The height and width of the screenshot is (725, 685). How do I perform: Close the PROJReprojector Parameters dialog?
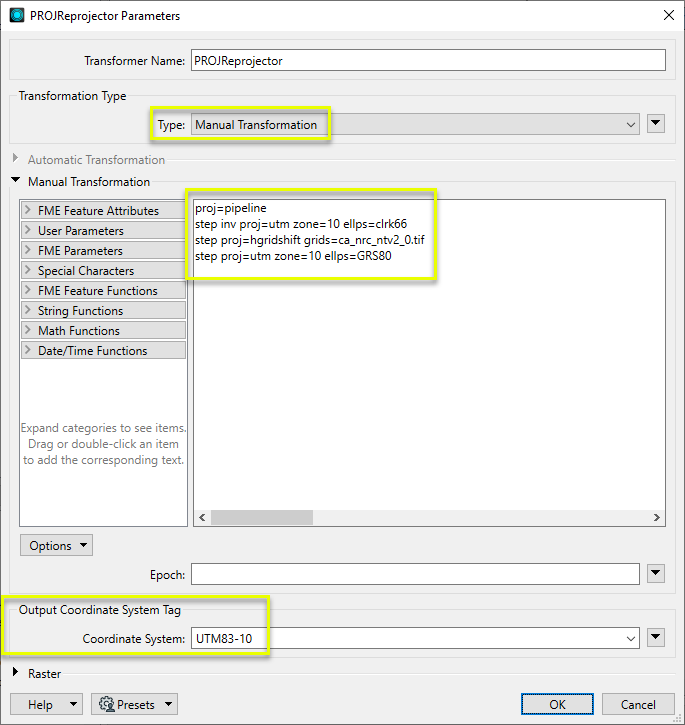coord(668,14)
